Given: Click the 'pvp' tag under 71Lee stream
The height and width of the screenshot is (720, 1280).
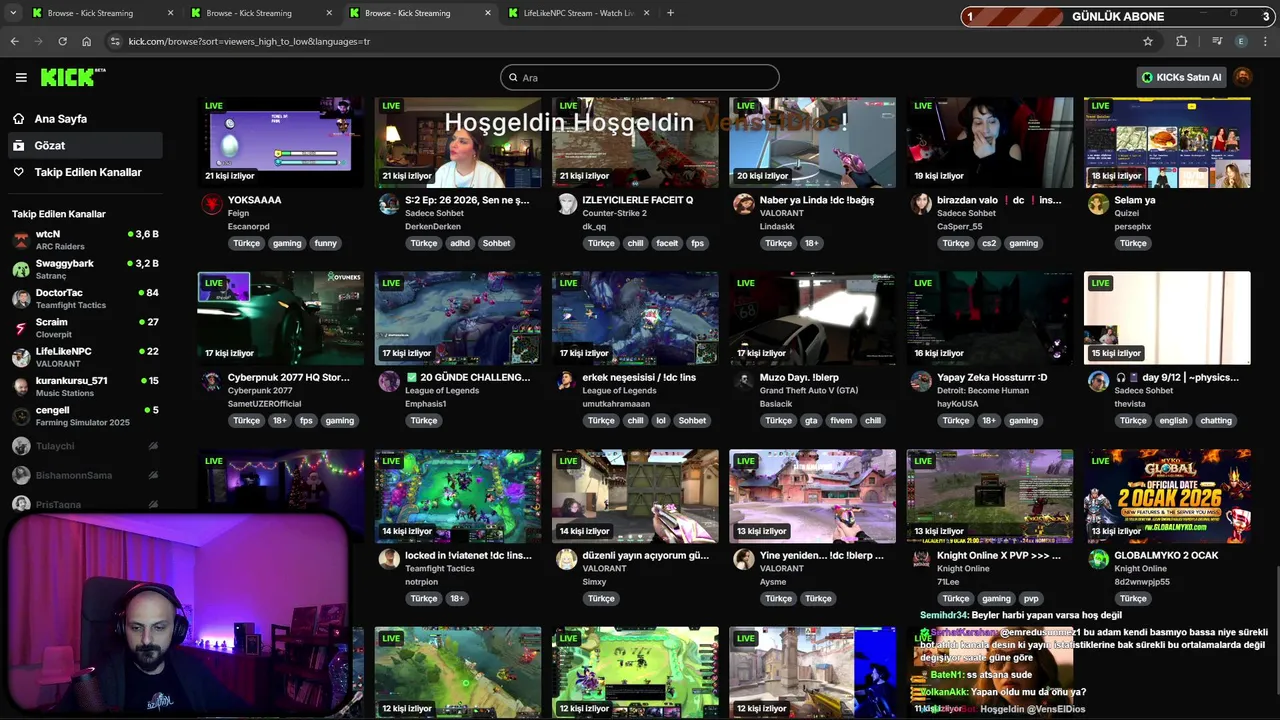Looking at the screenshot, I should click(x=1031, y=599).
